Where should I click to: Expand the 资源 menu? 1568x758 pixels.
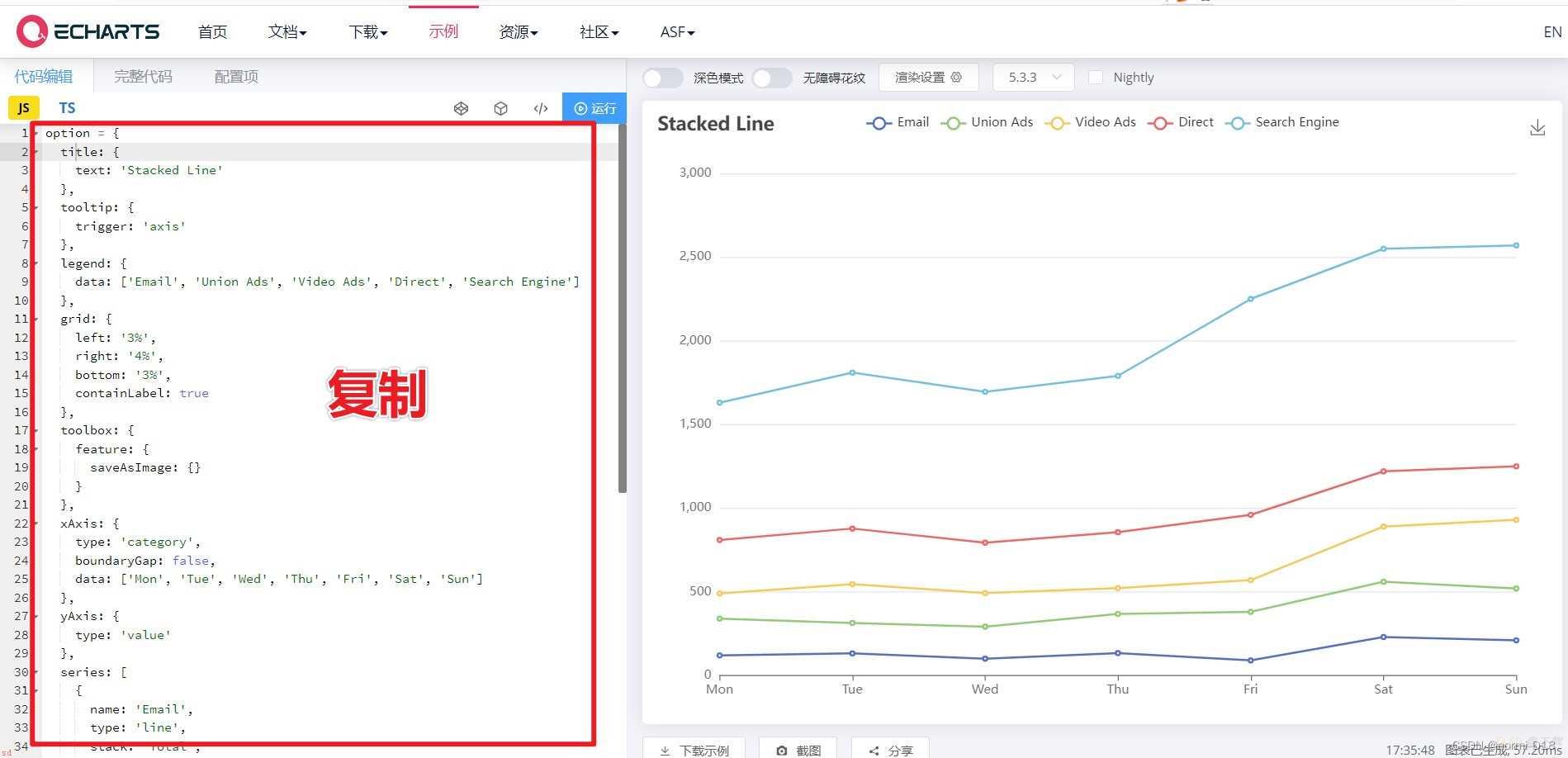coord(519,31)
